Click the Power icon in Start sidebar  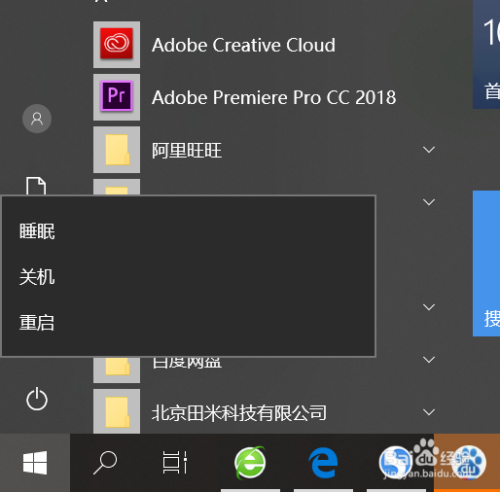(x=37, y=399)
